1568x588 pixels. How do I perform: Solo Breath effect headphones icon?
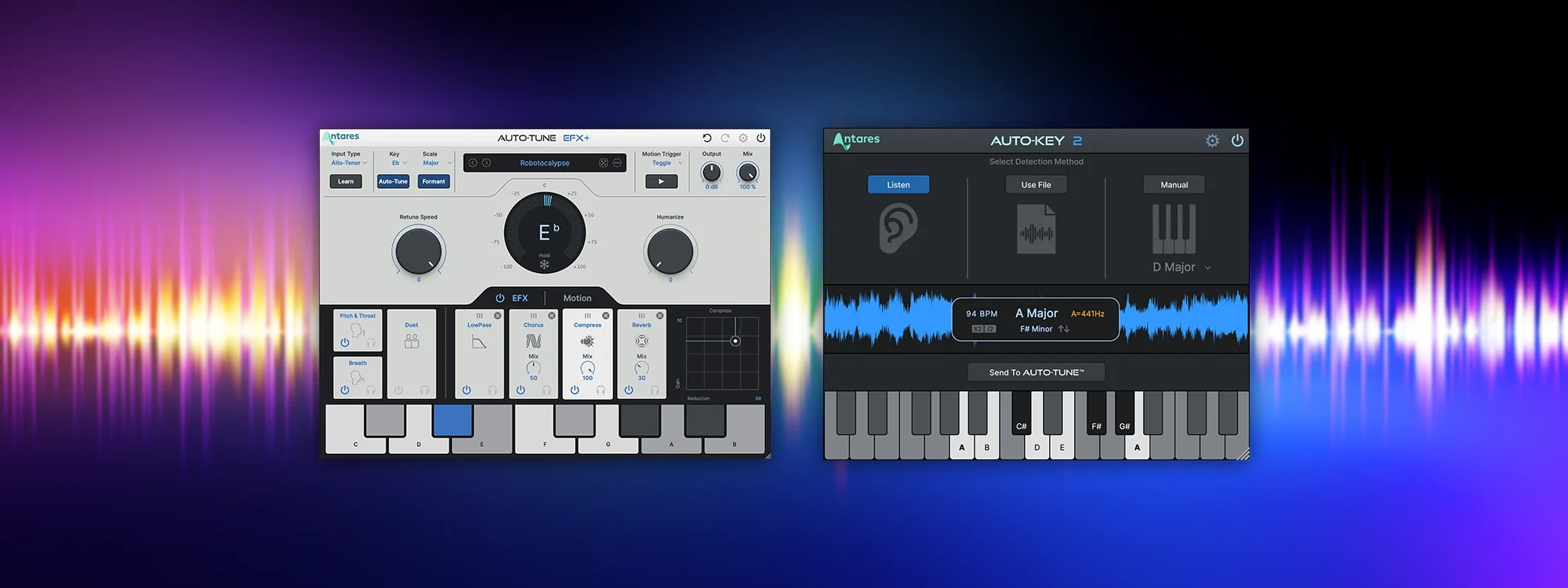click(x=371, y=390)
